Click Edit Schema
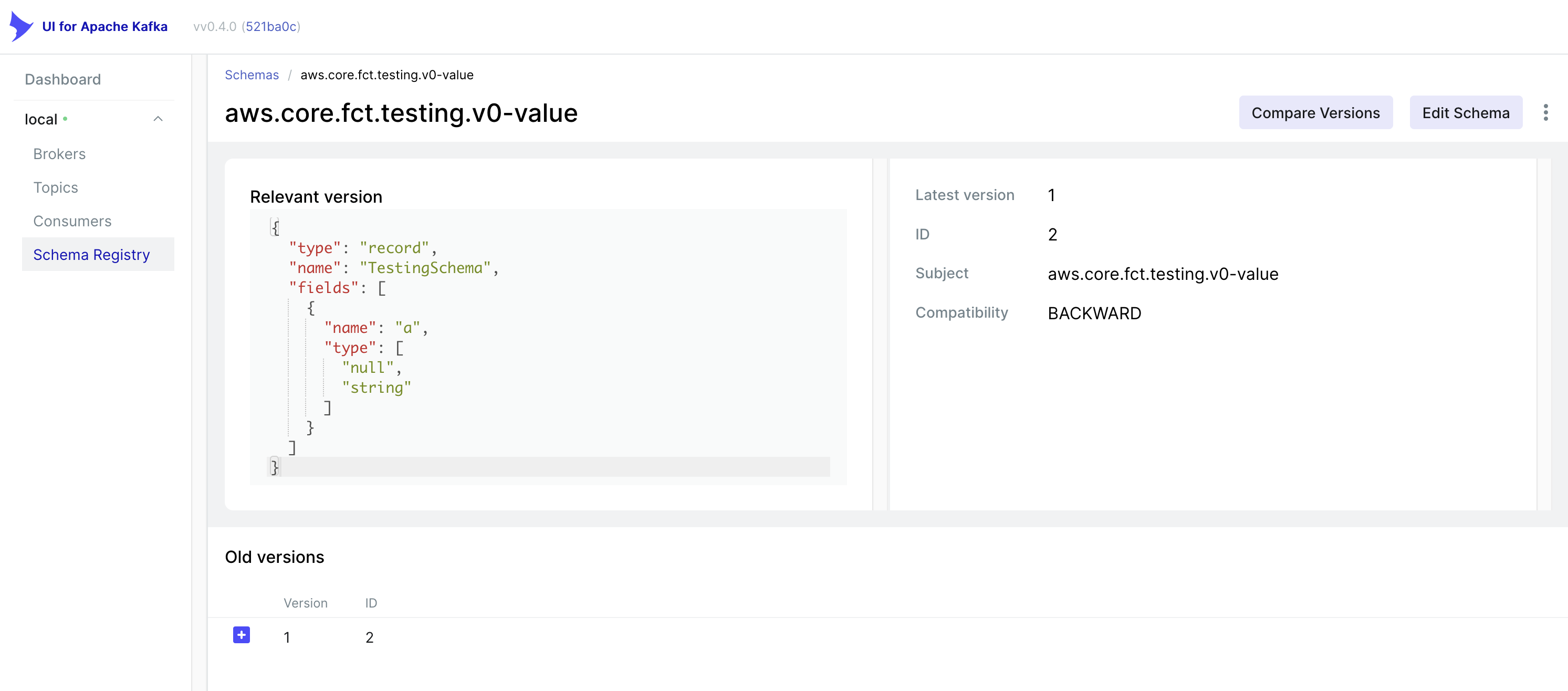Image resolution: width=1568 pixels, height=691 pixels. coord(1466,112)
